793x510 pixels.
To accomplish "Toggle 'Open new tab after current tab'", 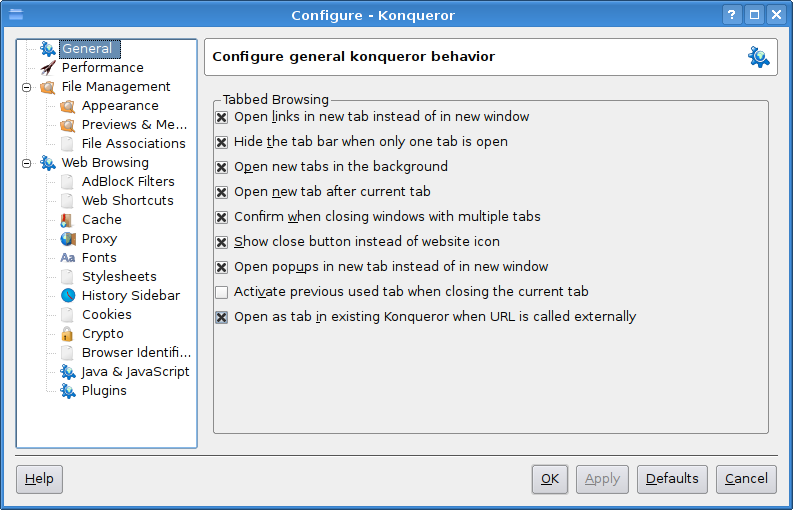I will click(x=222, y=192).
